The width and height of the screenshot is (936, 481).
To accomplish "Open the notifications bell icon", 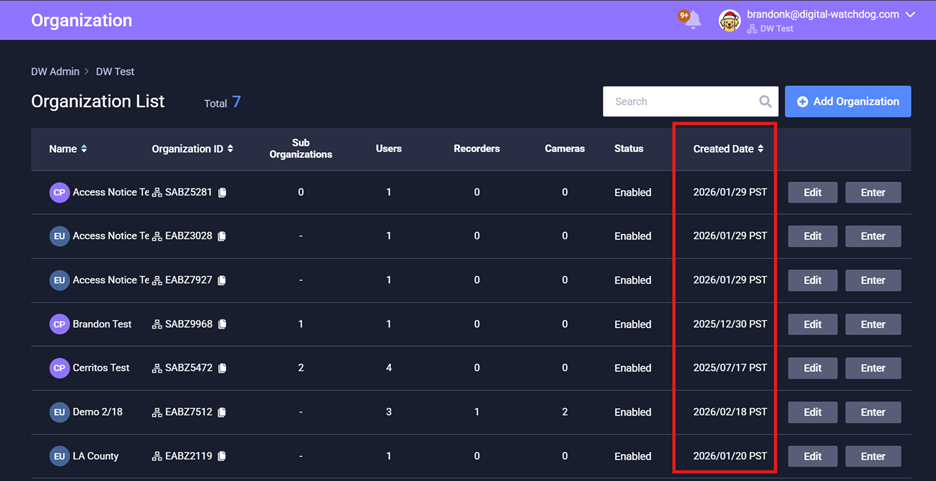I will tap(691, 20).
